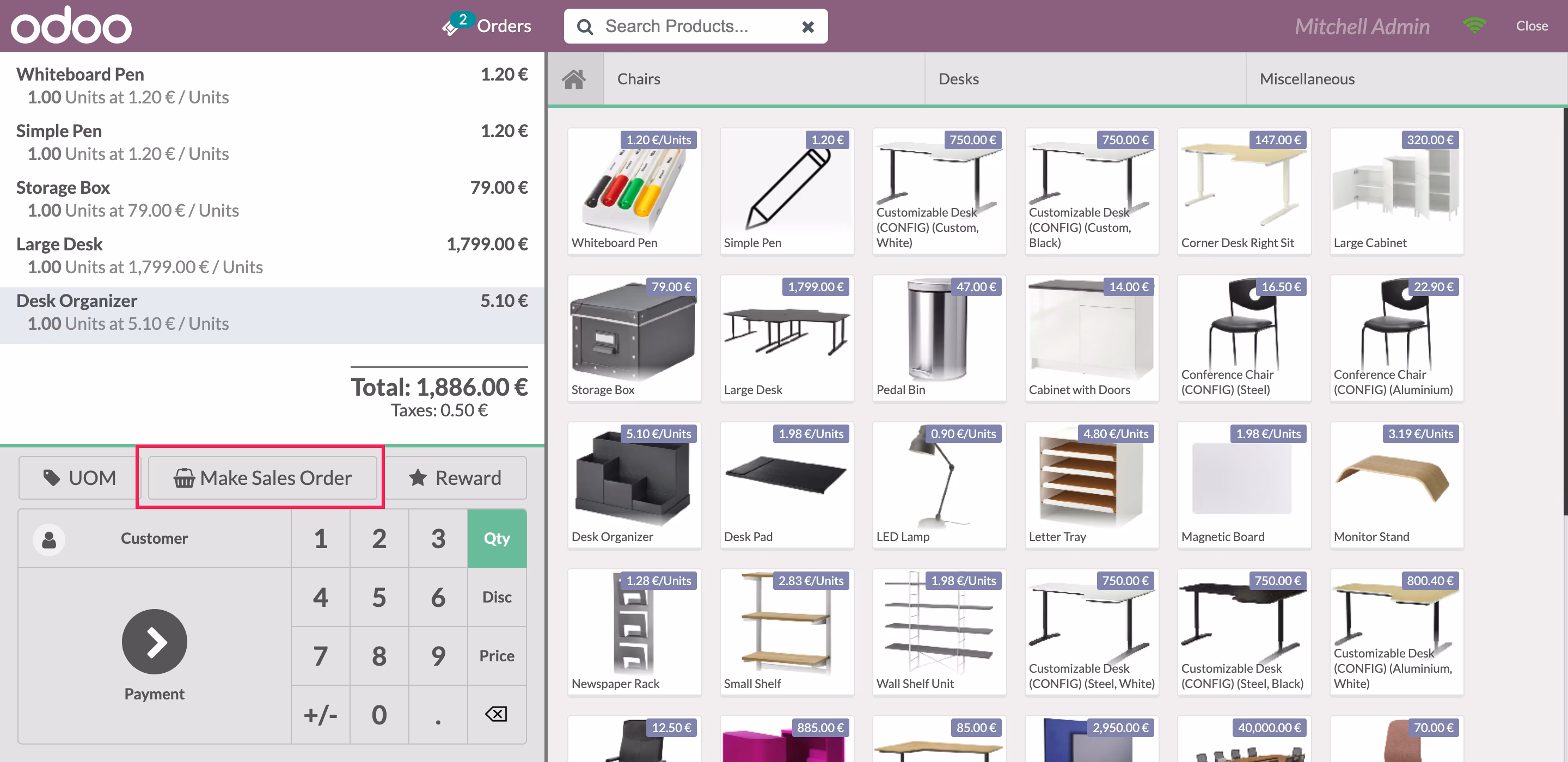The image size is (1568, 762).
Task: Add Pedal Bin product
Action: point(939,339)
